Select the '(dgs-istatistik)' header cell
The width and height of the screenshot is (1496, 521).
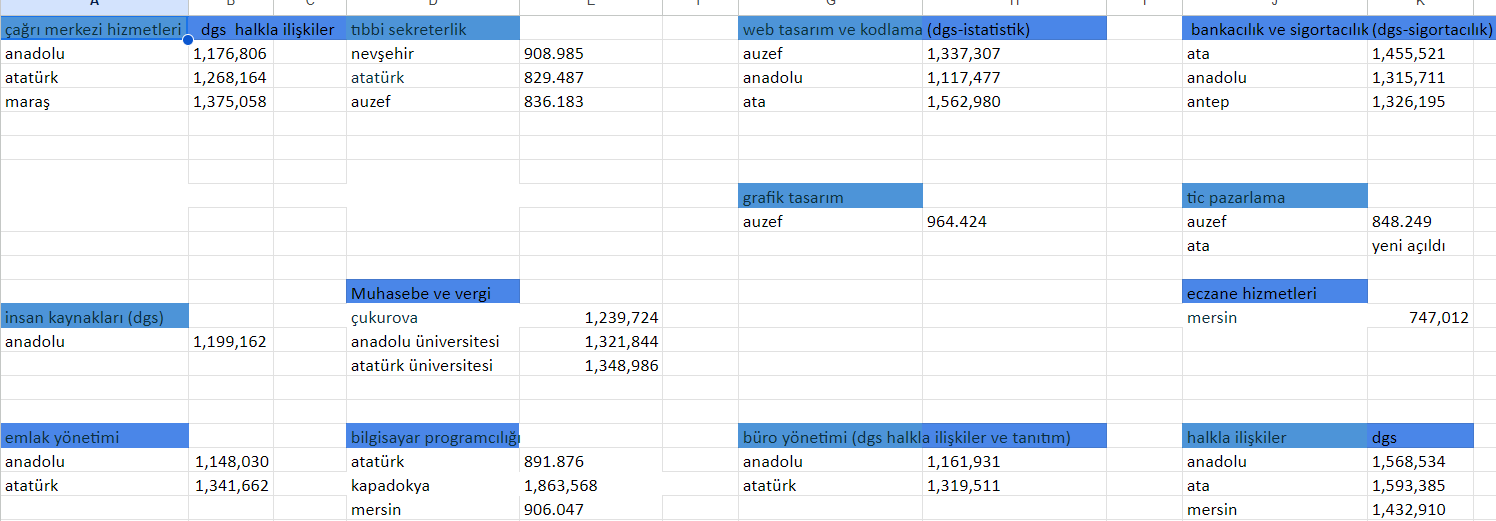[1014, 29]
